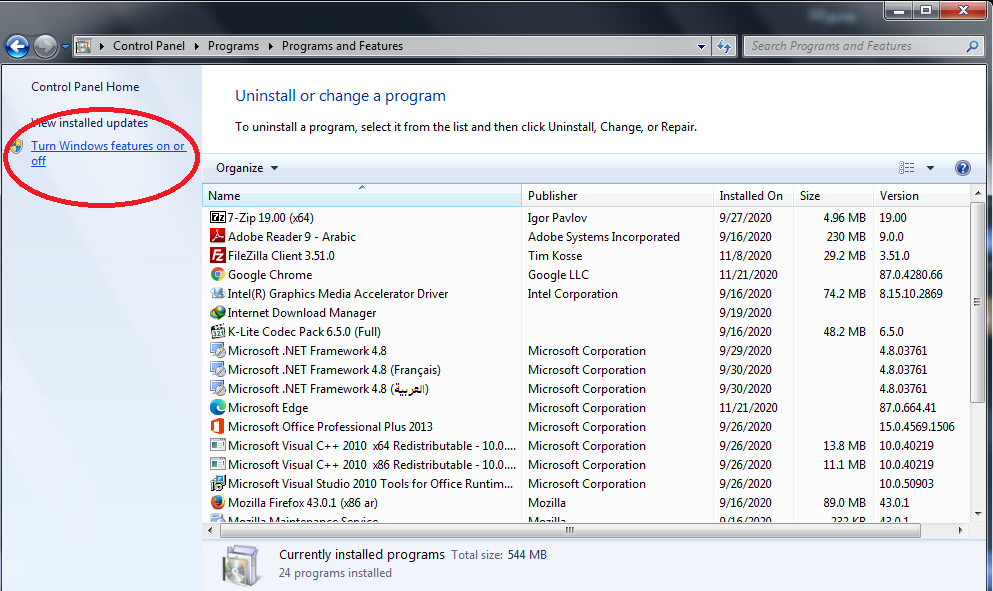Select the Mozilla Firefox 43.0.1 icon
Viewport: 993px width, 591px height.
click(x=217, y=502)
